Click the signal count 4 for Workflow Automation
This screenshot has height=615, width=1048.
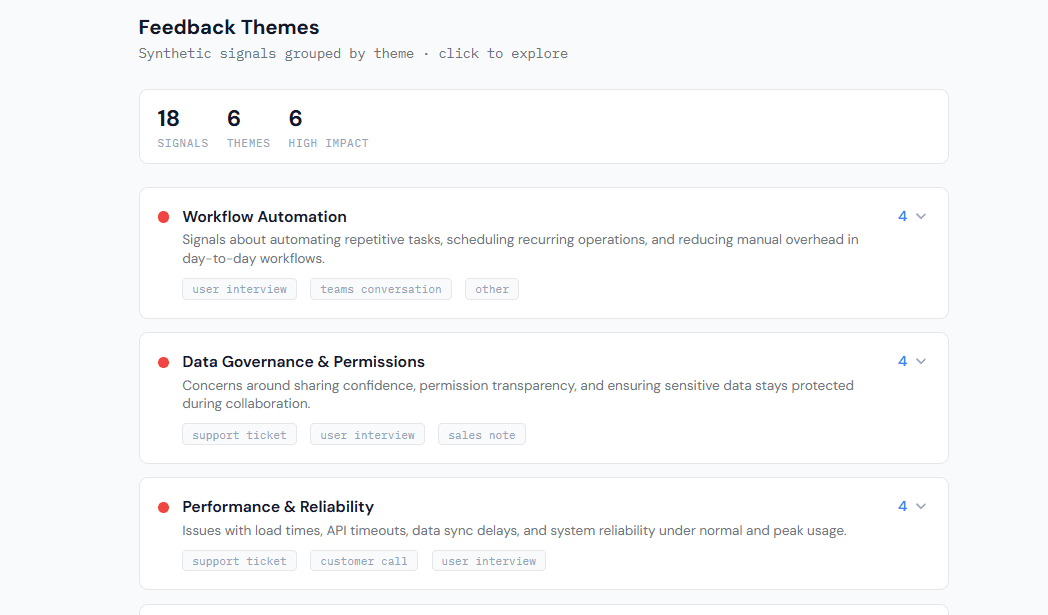coord(902,217)
